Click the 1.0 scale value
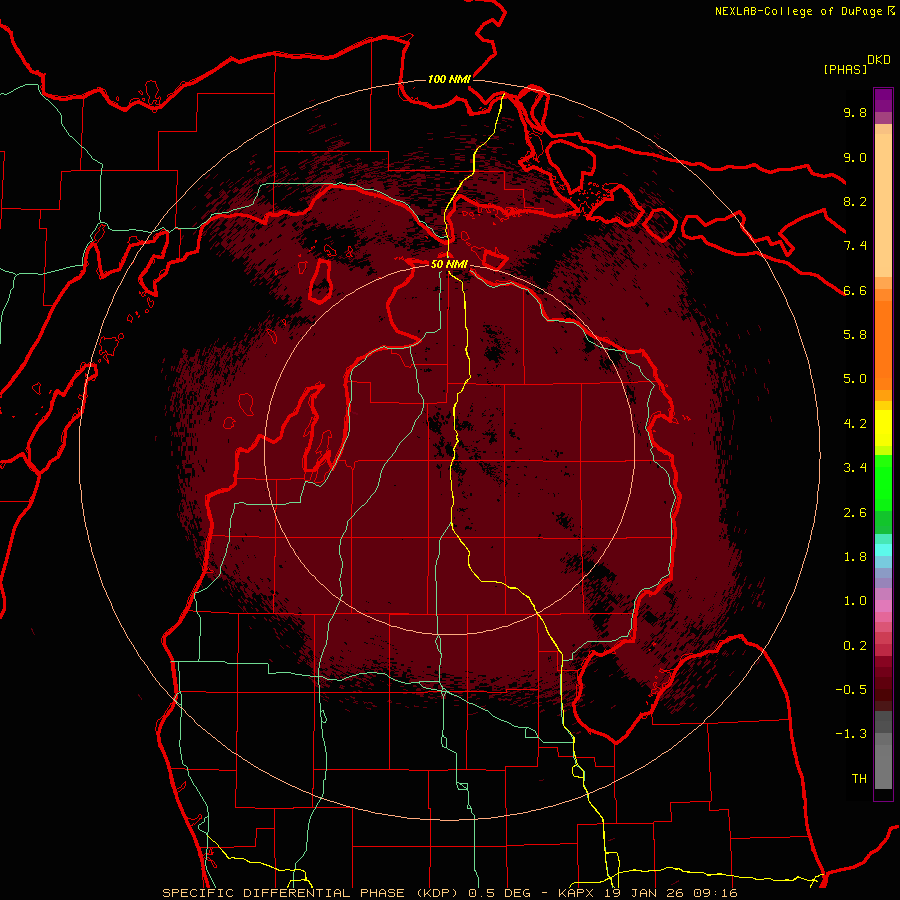Screen dimensions: 900x900 855,601
